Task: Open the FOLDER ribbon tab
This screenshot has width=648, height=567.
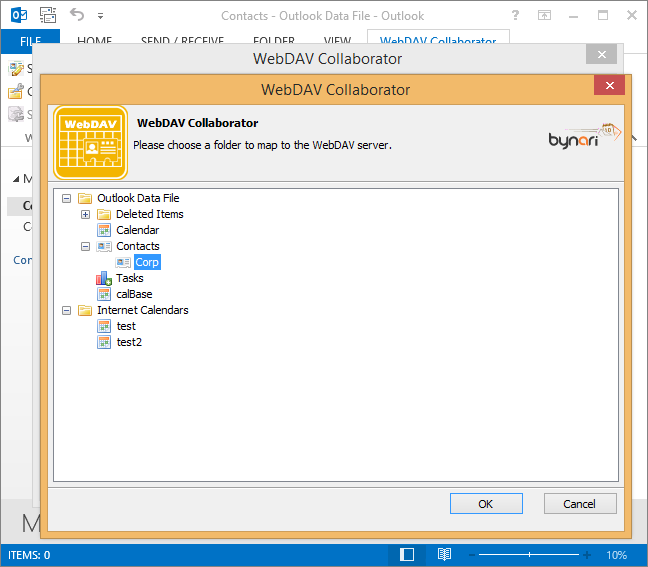Action: 274,41
